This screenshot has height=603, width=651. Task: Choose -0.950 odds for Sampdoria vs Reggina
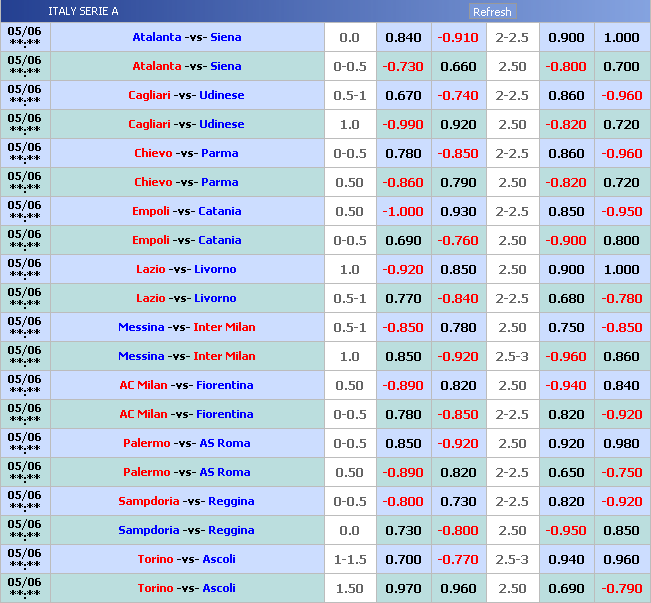566,530
